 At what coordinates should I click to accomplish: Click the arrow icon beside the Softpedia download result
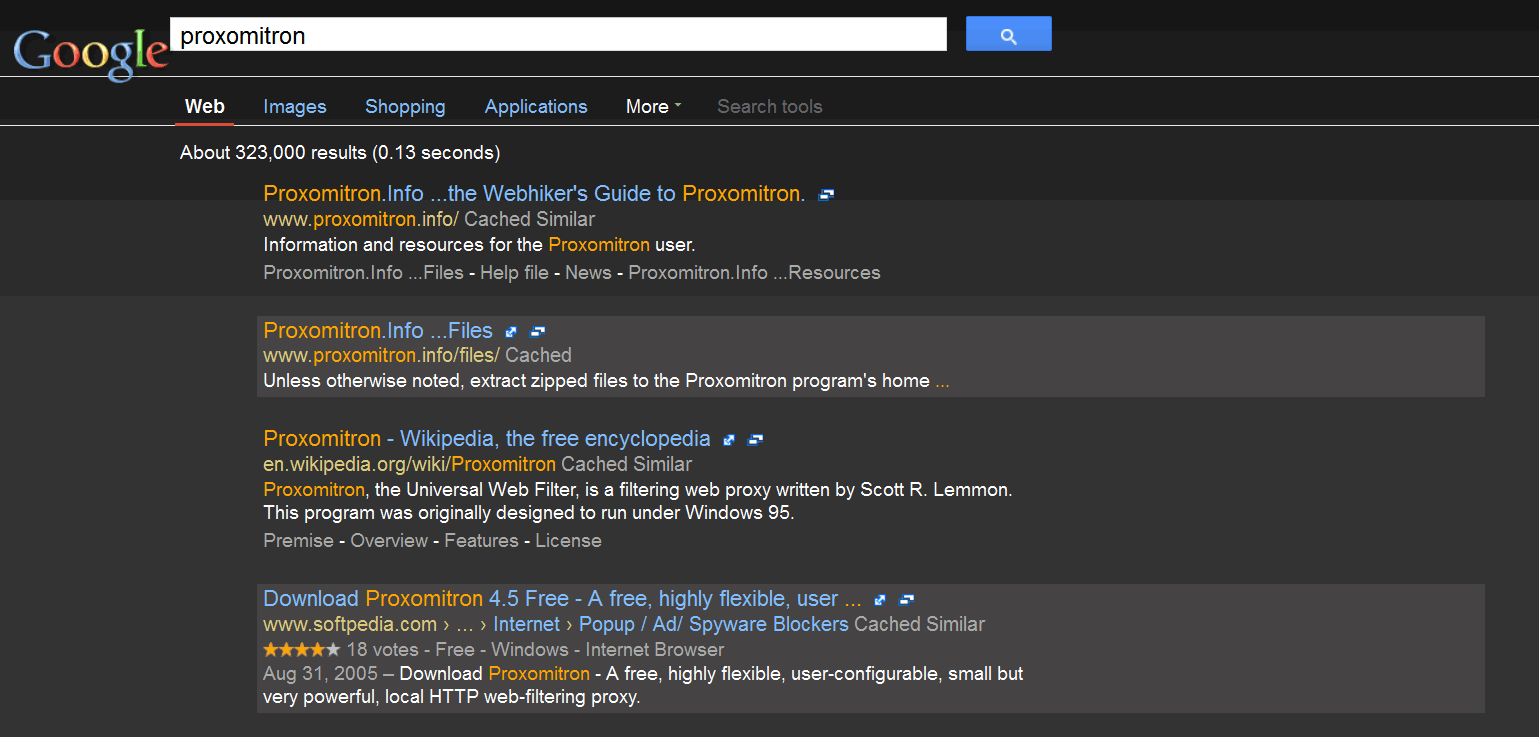coord(880,600)
